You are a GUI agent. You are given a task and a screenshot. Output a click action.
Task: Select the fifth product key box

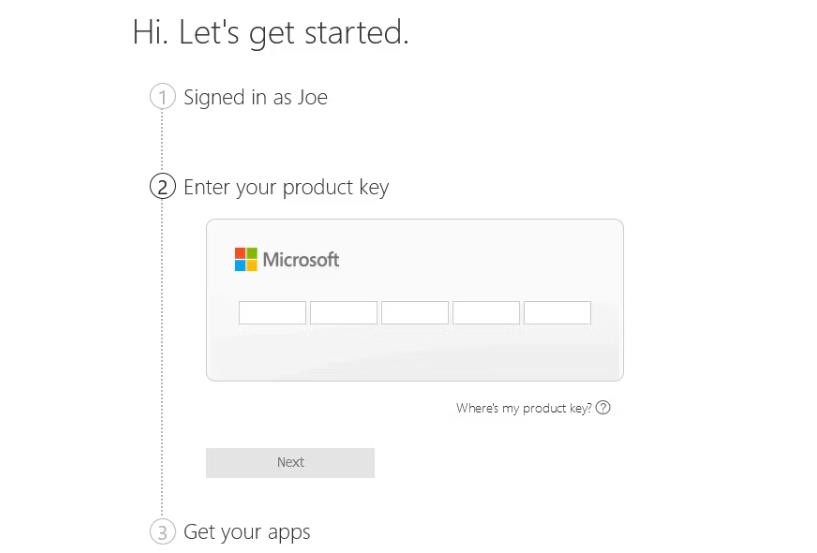[558, 313]
